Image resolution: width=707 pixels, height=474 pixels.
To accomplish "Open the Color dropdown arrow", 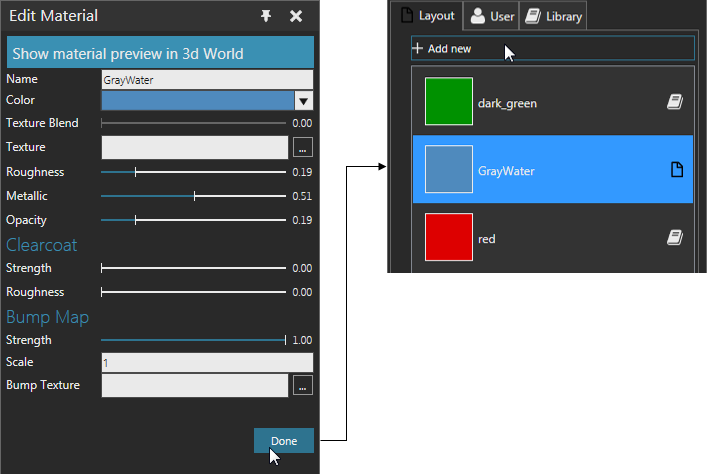I will click(304, 100).
